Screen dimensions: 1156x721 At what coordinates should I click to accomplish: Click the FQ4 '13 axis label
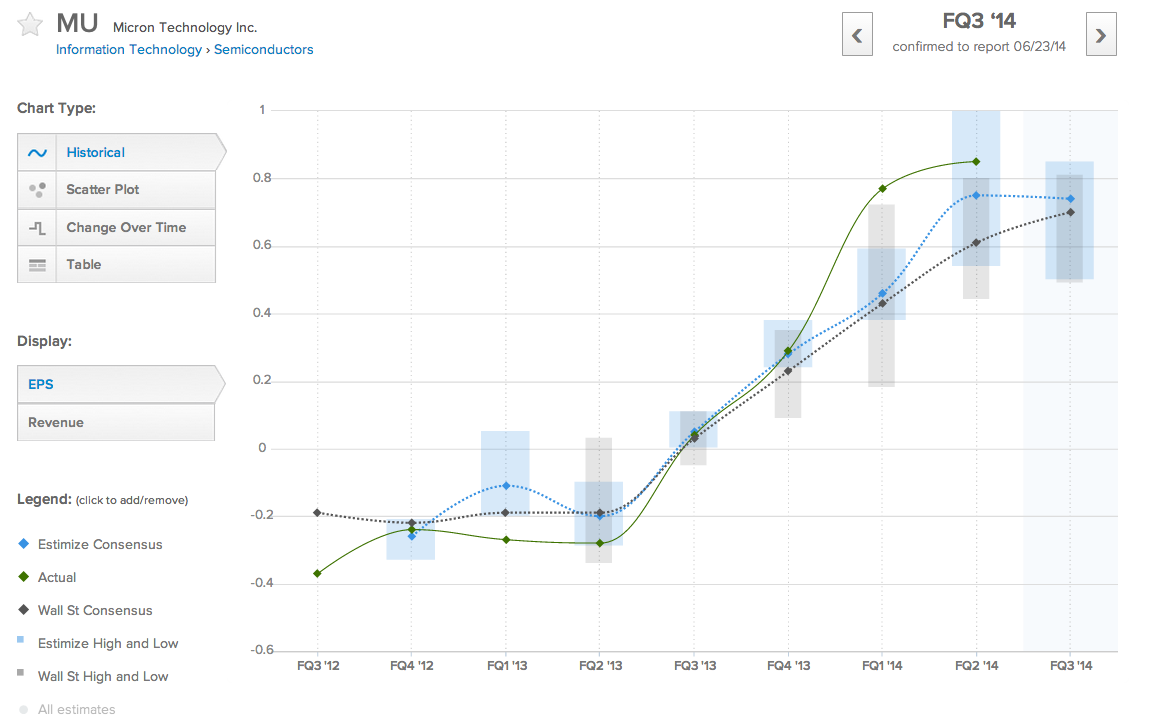click(789, 666)
